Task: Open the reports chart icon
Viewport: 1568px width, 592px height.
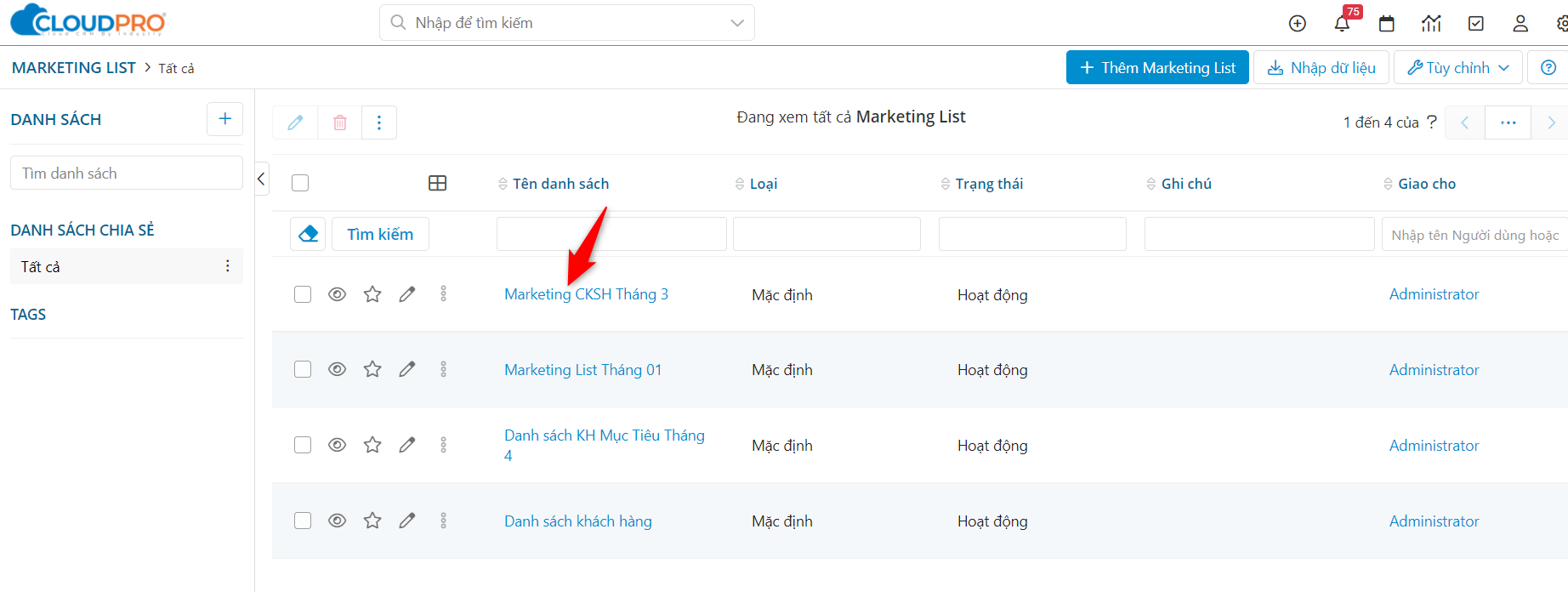Action: coord(1431,24)
